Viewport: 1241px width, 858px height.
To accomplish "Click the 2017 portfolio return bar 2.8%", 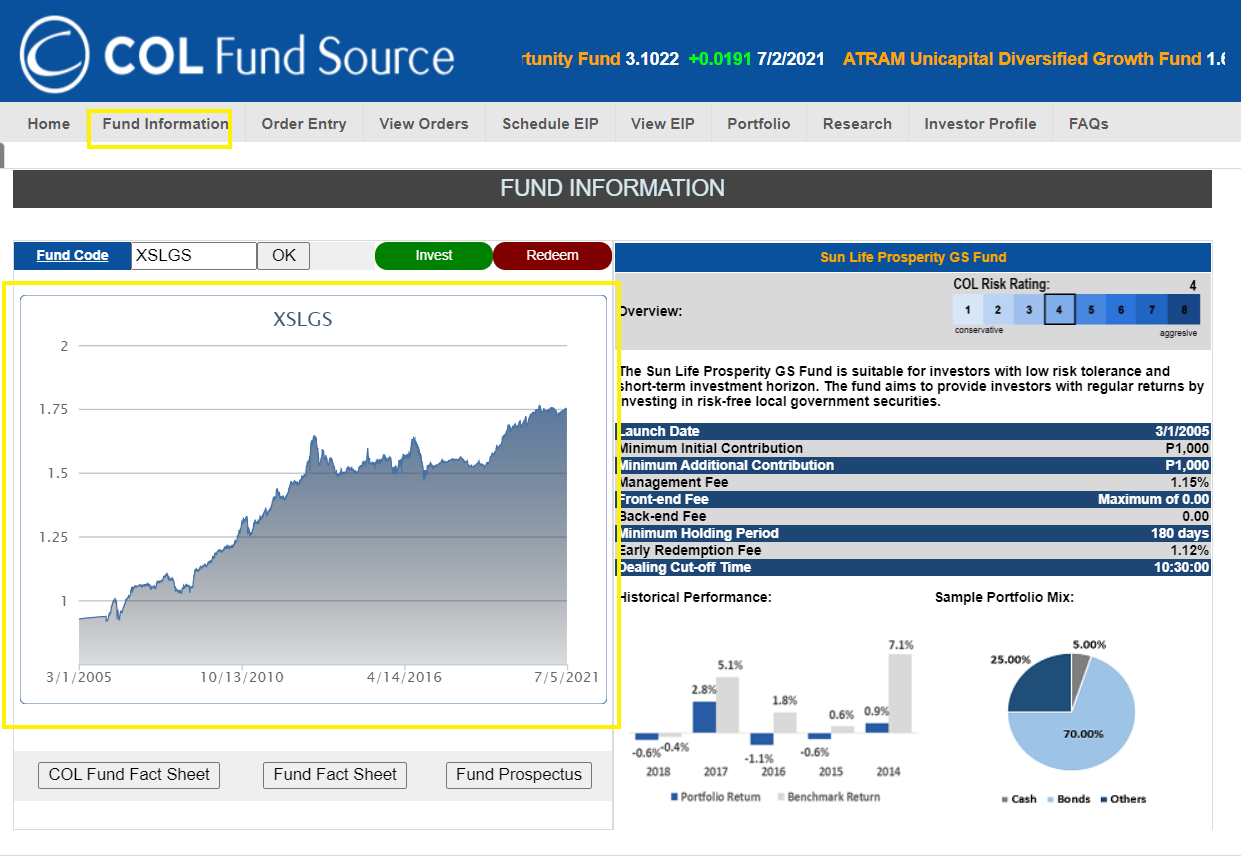I will [704, 716].
